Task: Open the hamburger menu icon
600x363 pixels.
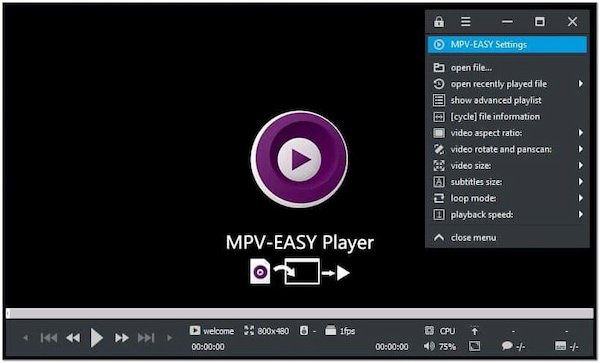Action: [x=465, y=22]
